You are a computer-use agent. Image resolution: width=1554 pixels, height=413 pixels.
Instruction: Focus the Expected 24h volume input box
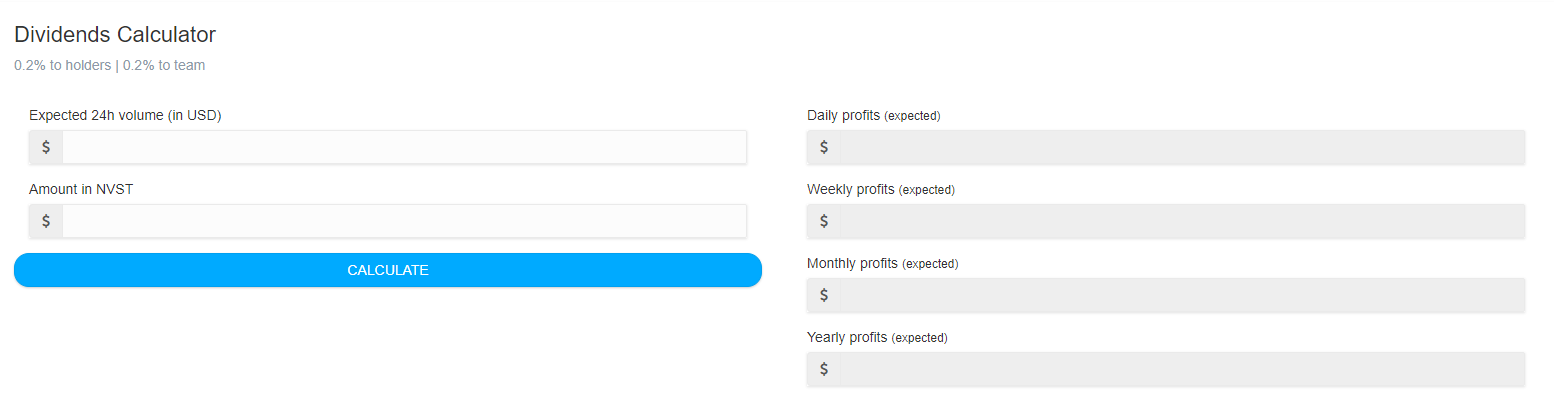[x=404, y=147]
